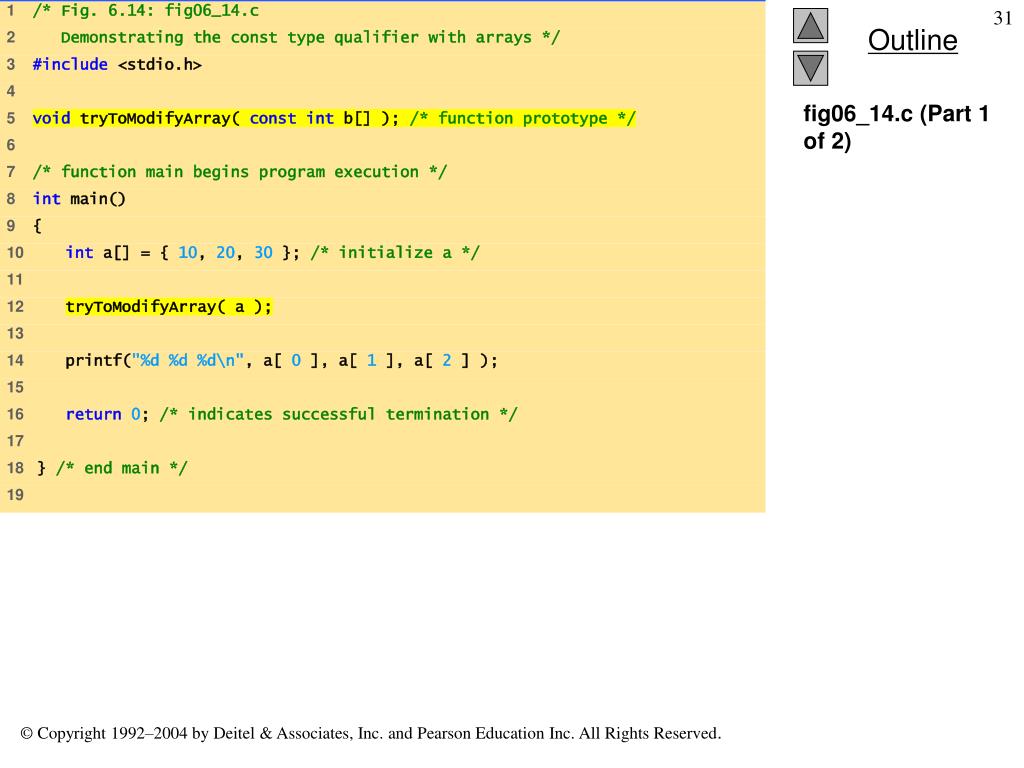Click the slide number 31
This screenshot has width=1024, height=768.
pyautogui.click(x=1002, y=18)
